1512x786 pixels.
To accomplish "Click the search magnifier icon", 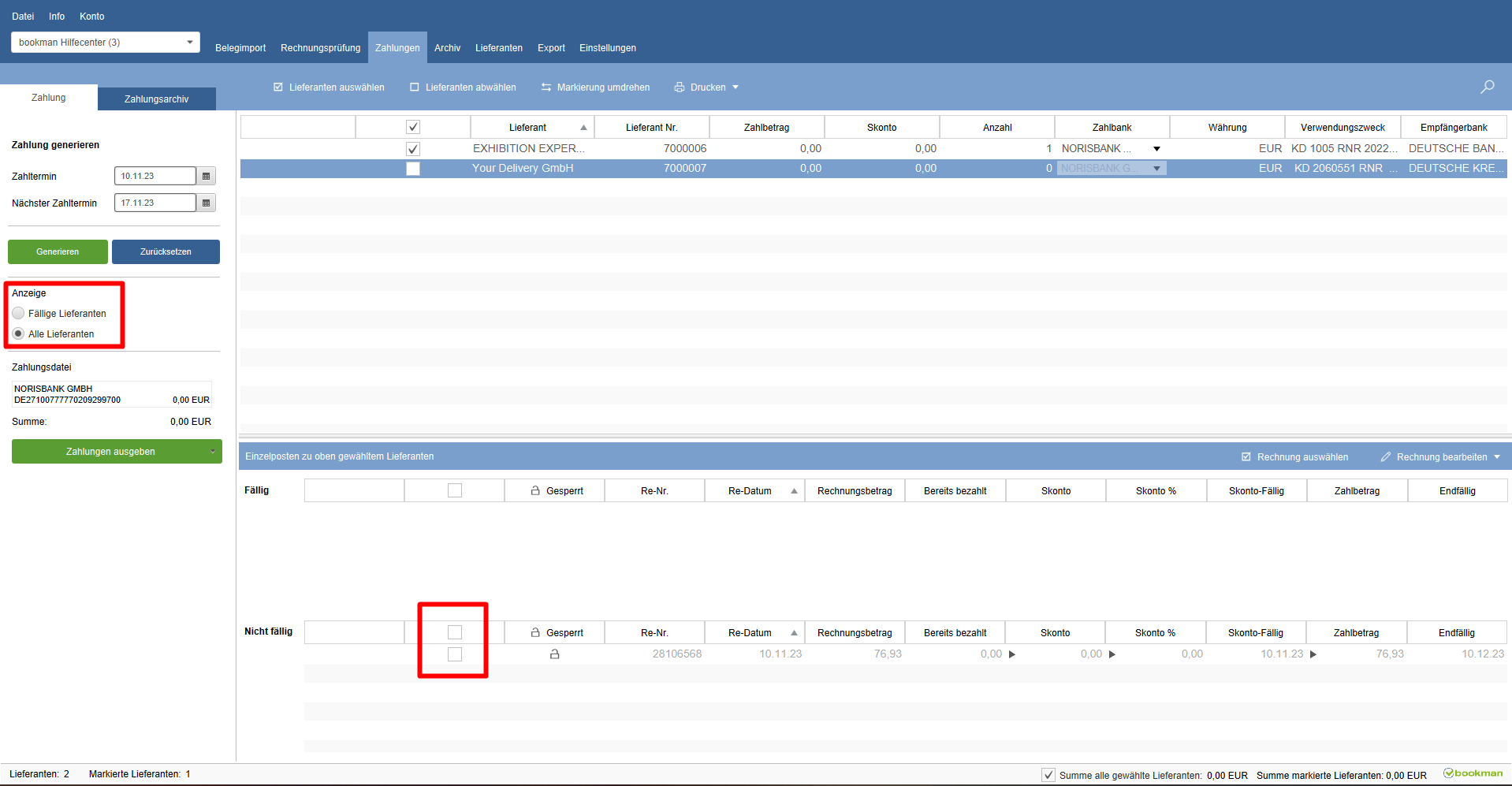I will tap(1487, 87).
